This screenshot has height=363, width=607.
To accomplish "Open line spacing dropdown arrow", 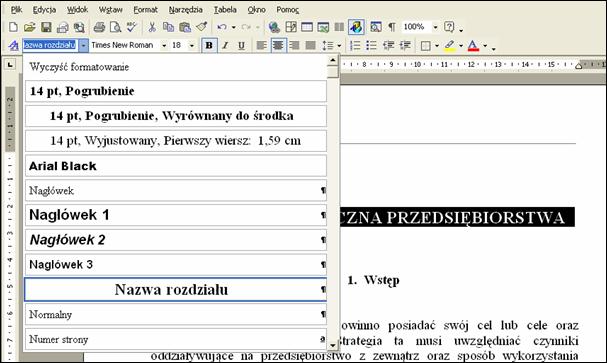I will 339,46.
